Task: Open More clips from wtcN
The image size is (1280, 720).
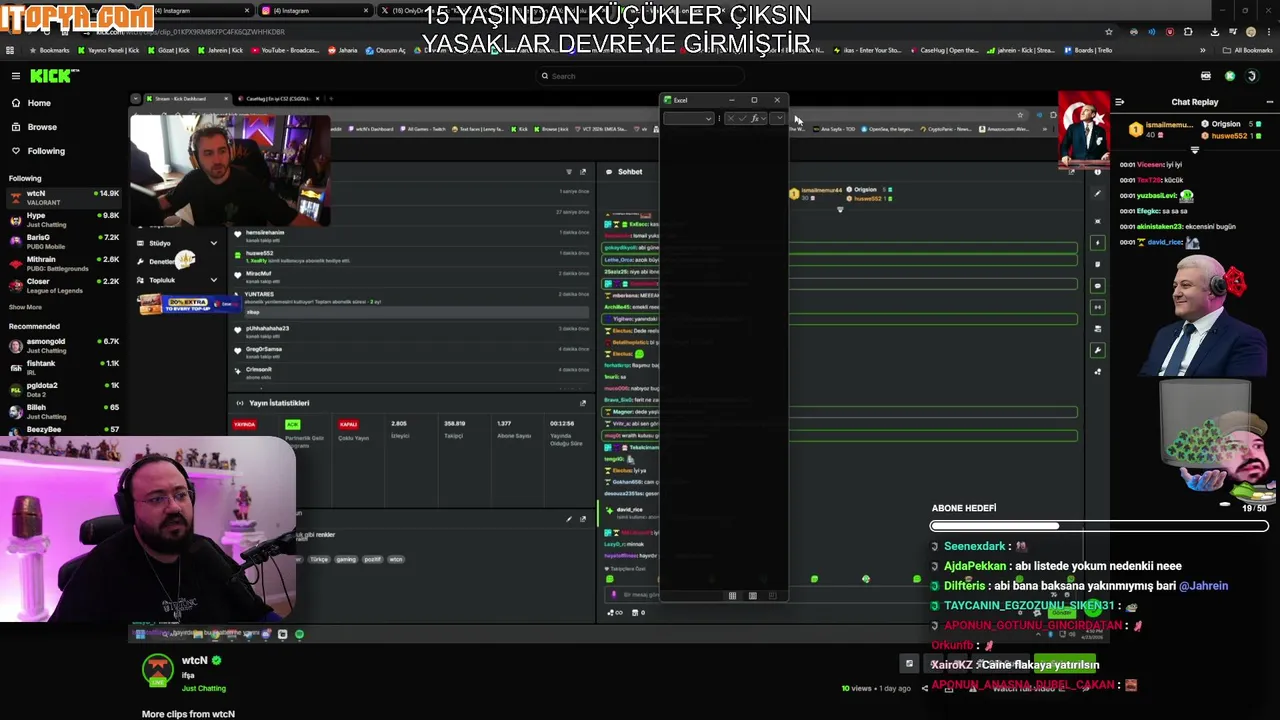Action: [188, 714]
